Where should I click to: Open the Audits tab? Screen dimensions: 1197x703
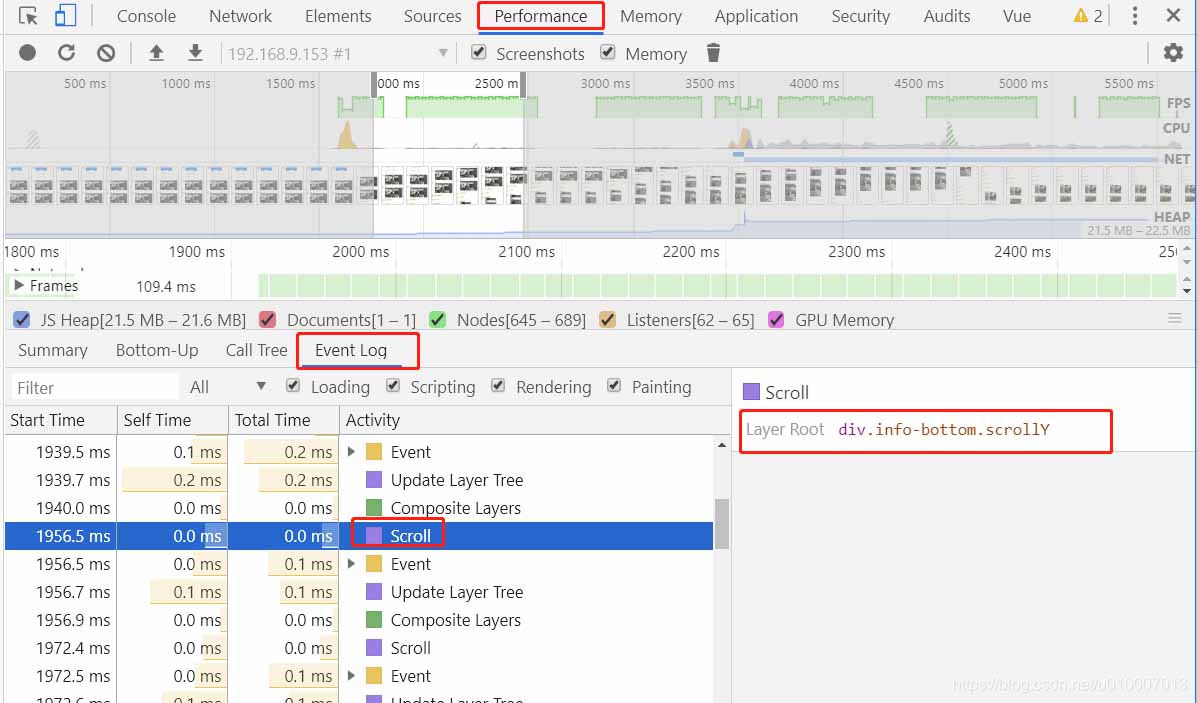(947, 16)
